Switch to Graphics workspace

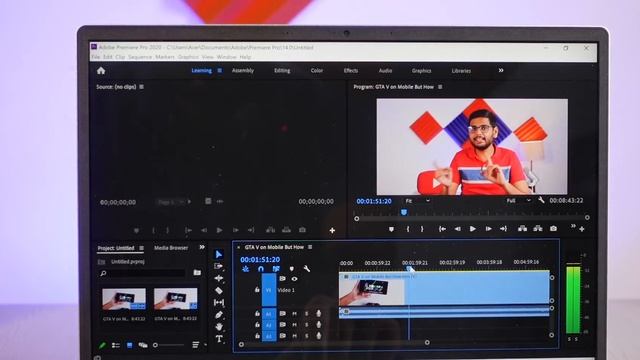coord(421,70)
